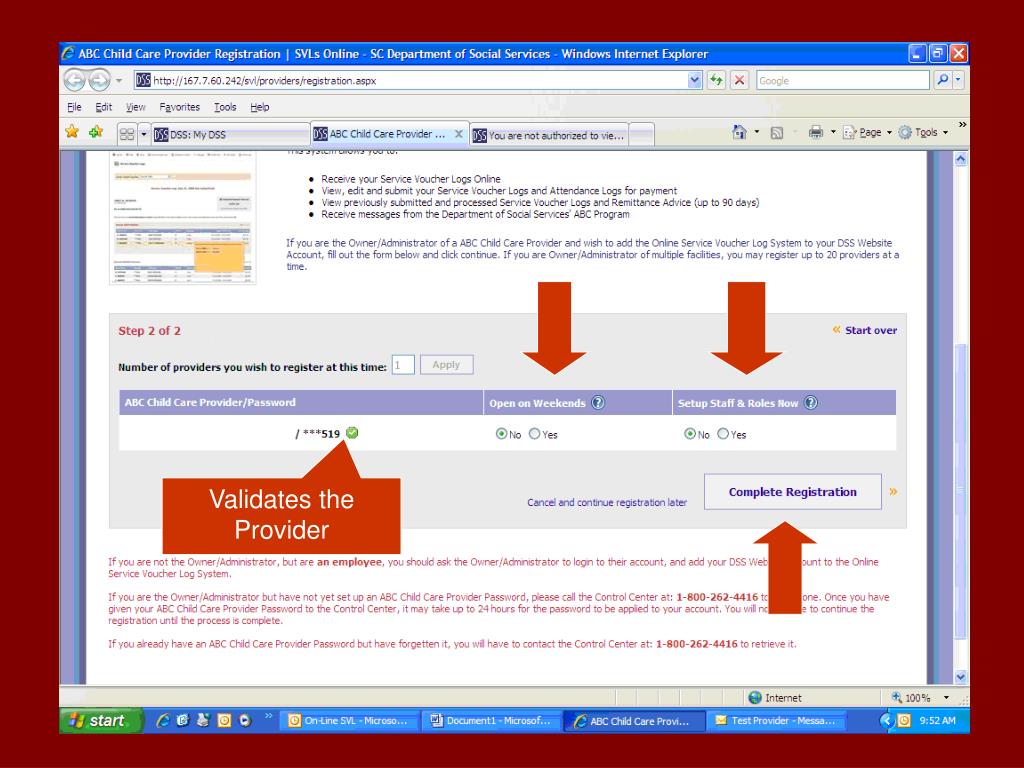Open the File menu
Viewport: 1024px width, 768px height.
[x=74, y=107]
